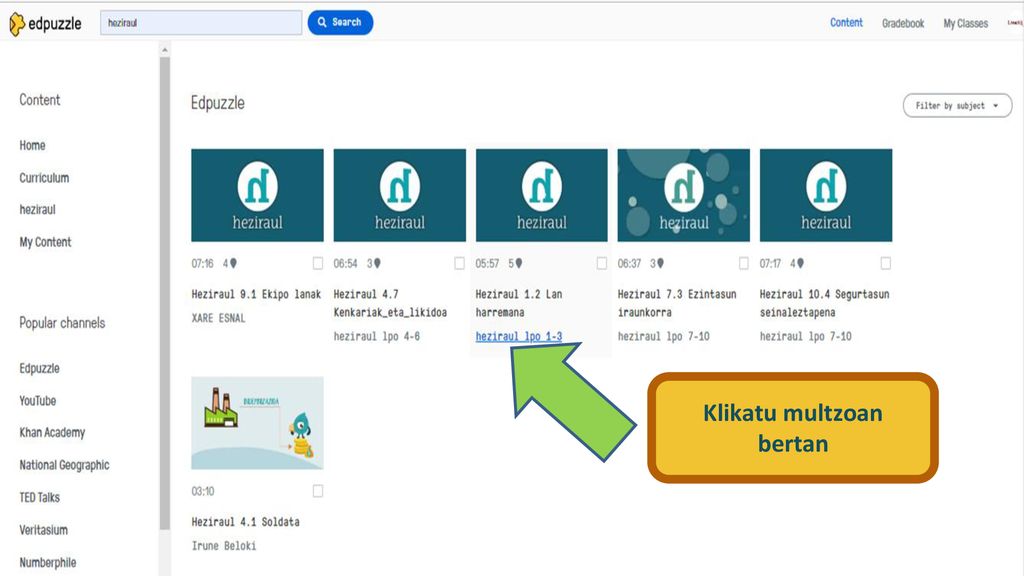Open the Heziraul 10.4 Segurtasun thumbnail
Image resolution: width=1024 pixels, height=576 pixels.
click(x=825, y=195)
